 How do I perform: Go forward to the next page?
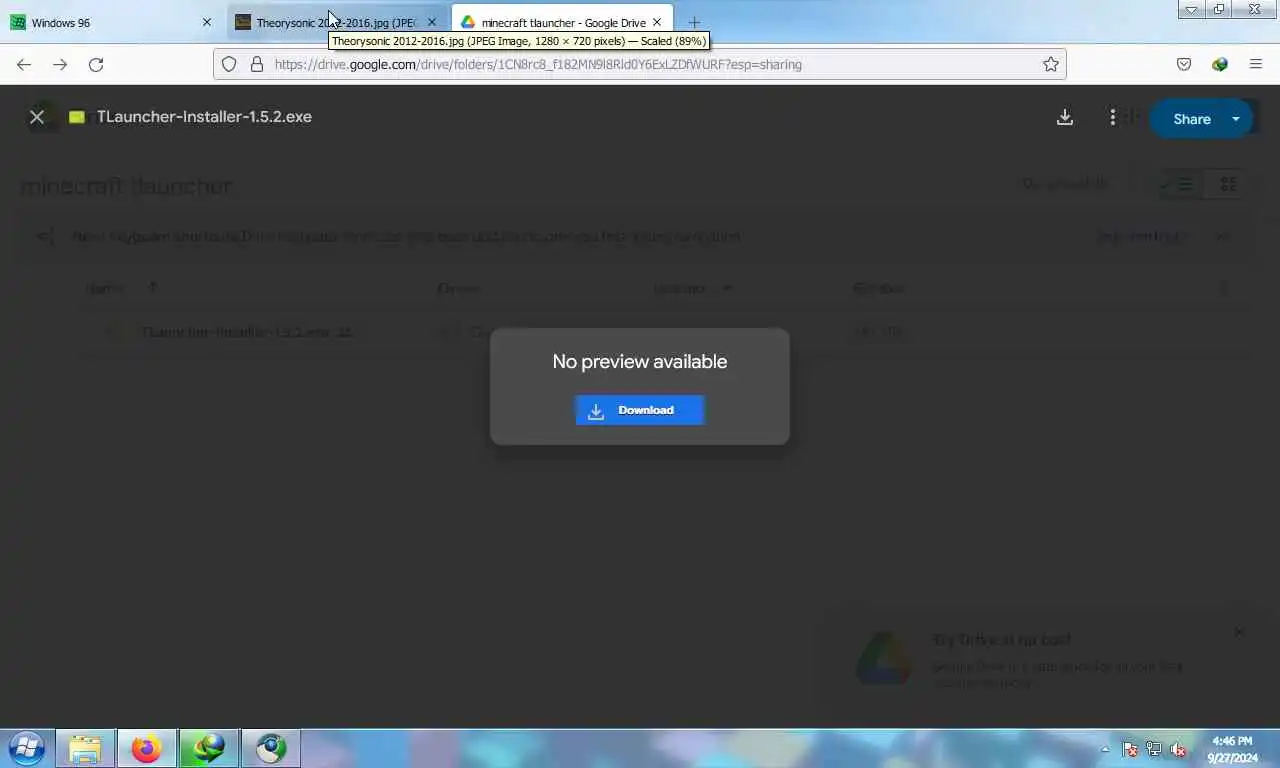(60, 64)
